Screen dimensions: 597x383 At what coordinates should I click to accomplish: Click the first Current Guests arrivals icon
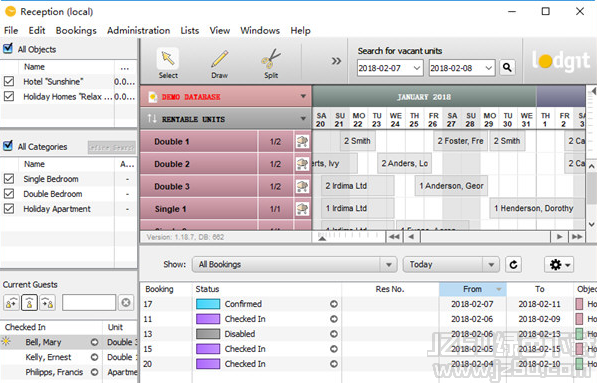pos(11,303)
